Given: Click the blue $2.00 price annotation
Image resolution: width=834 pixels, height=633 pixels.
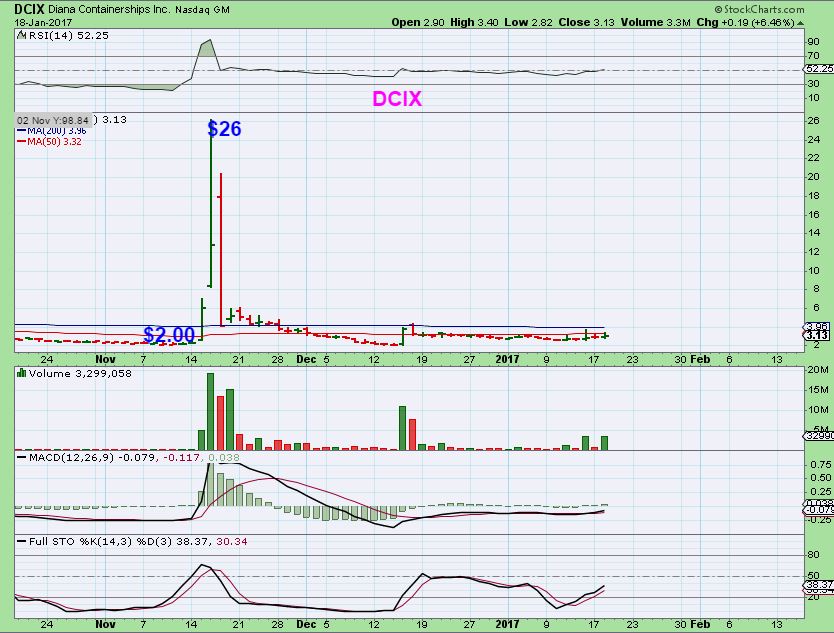Looking at the screenshot, I should coord(169,335).
